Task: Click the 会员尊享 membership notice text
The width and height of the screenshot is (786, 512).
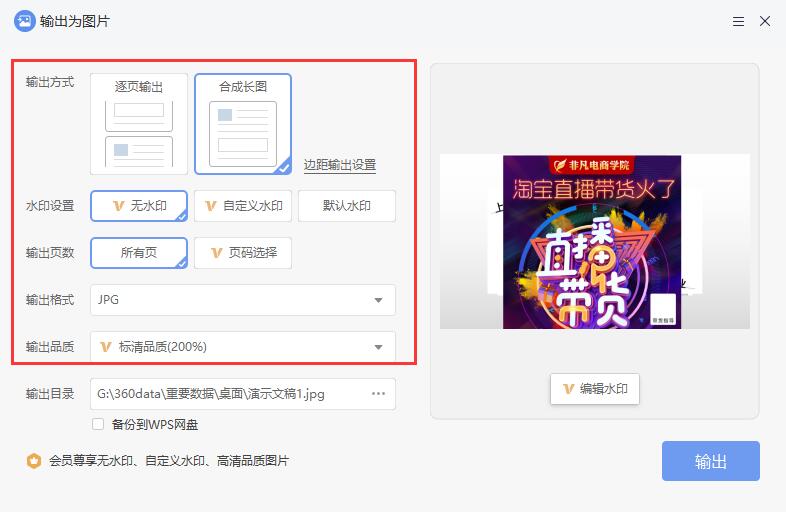Action: pos(169,460)
